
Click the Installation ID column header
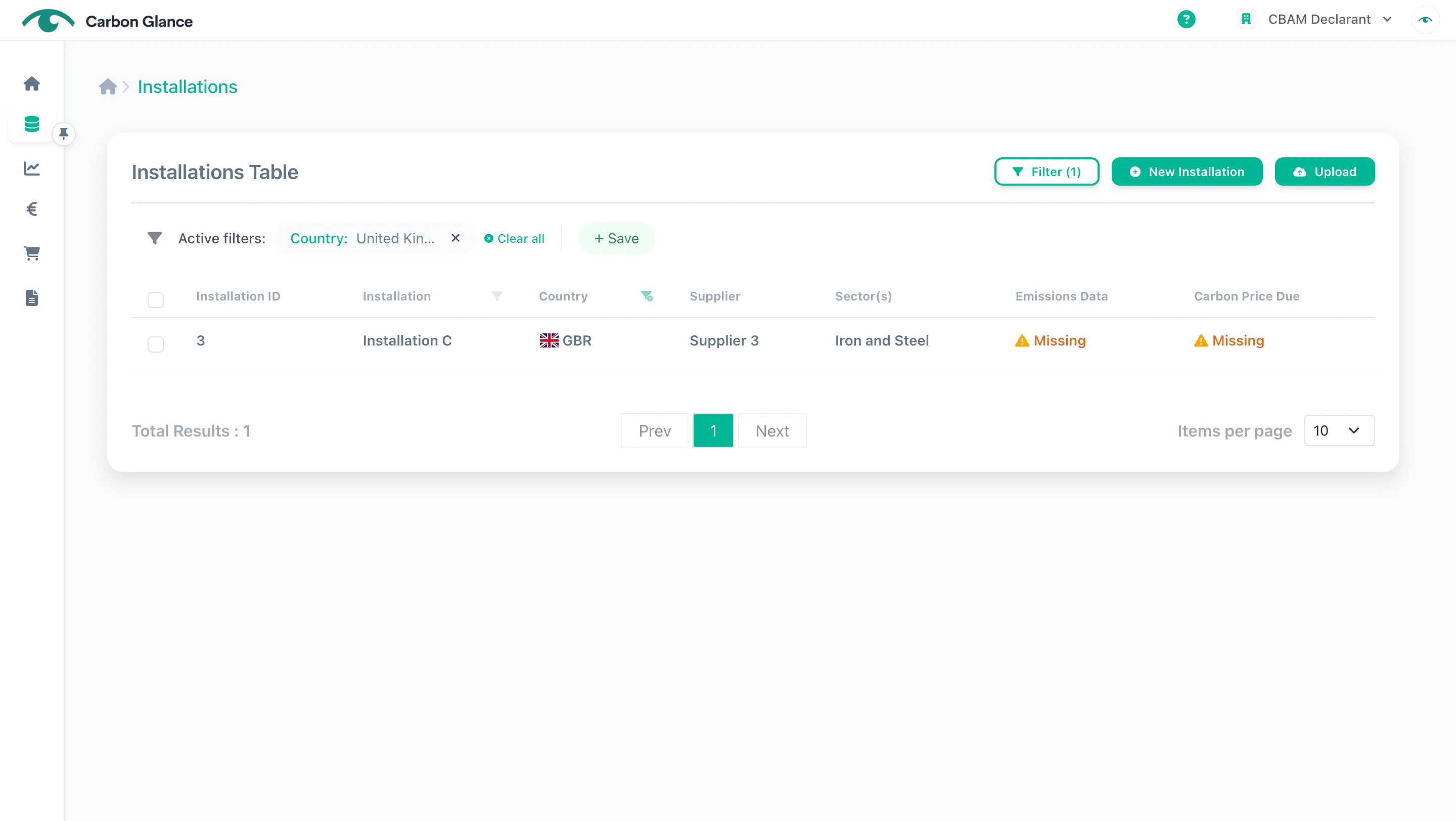238,296
